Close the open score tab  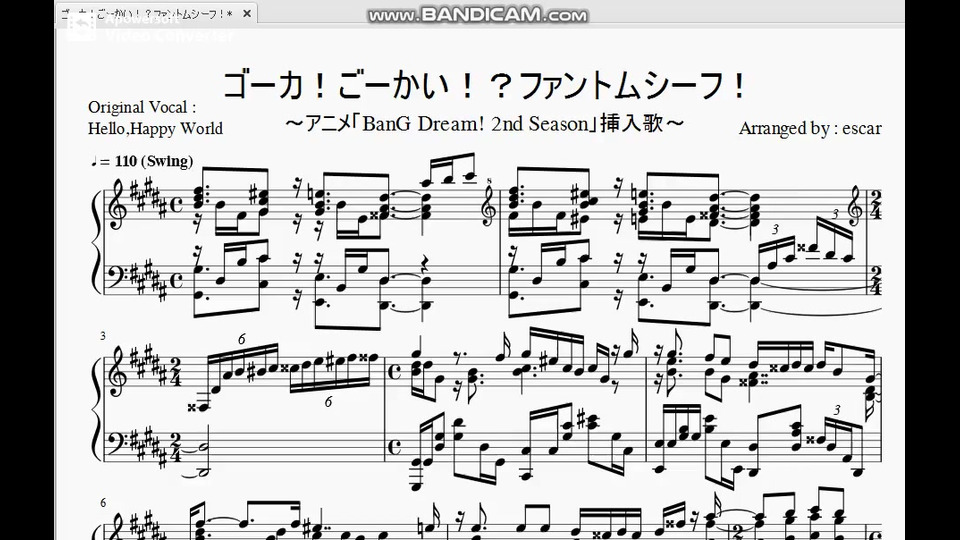click(x=247, y=13)
